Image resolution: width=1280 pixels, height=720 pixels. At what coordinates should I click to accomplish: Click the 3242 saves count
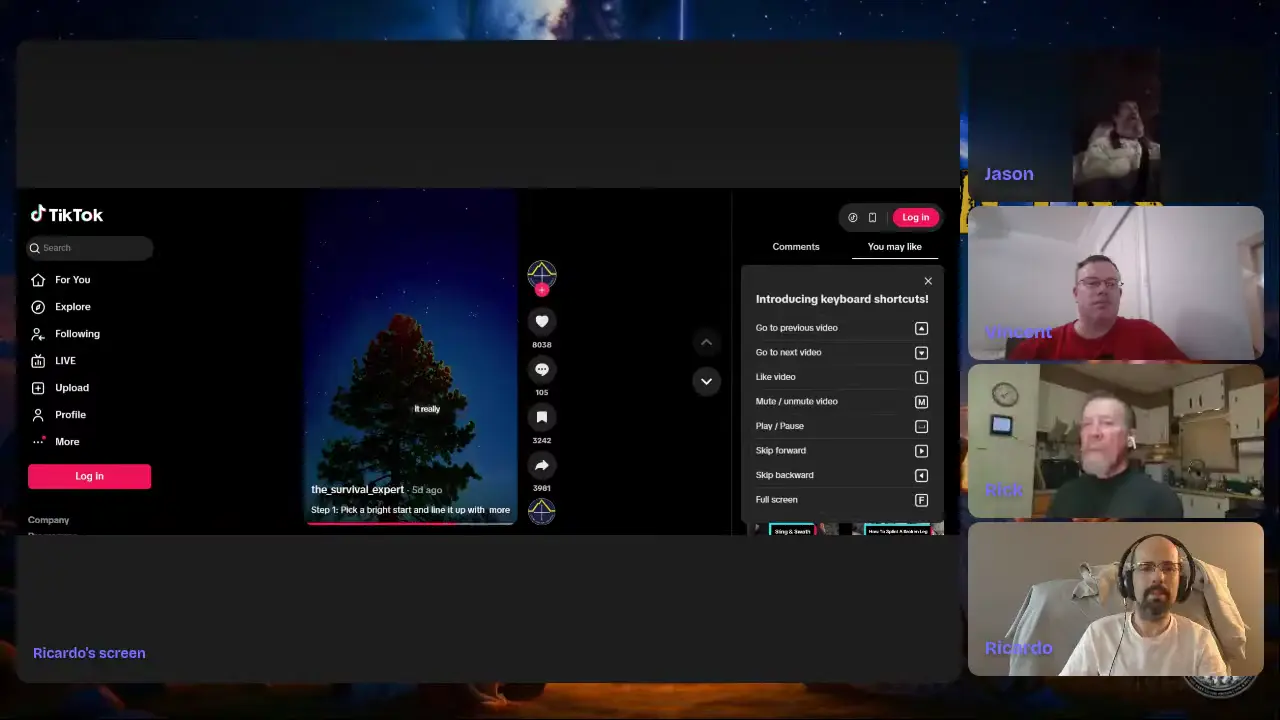click(x=542, y=441)
